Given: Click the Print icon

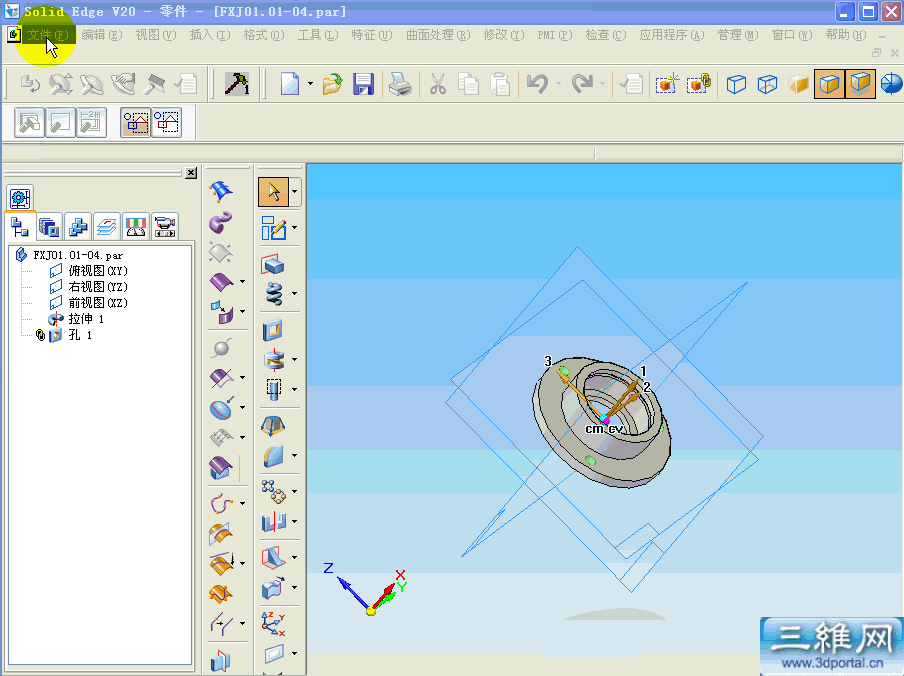Looking at the screenshot, I should point(400,84).
